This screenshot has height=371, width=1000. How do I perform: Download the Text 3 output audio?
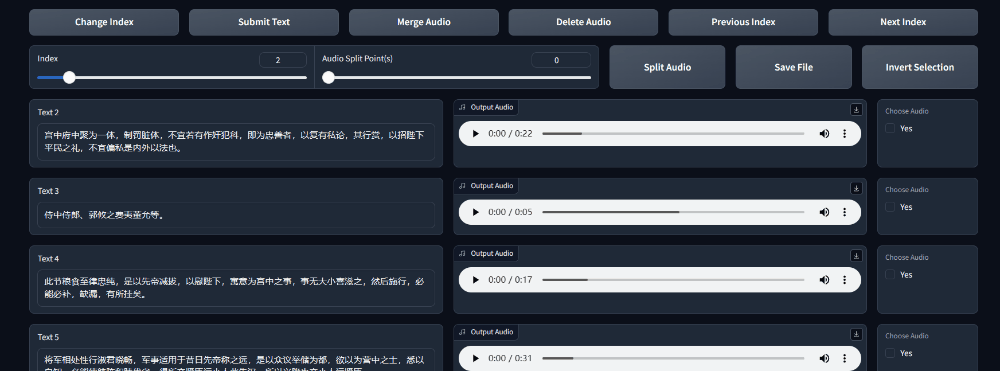coord(856,188)
